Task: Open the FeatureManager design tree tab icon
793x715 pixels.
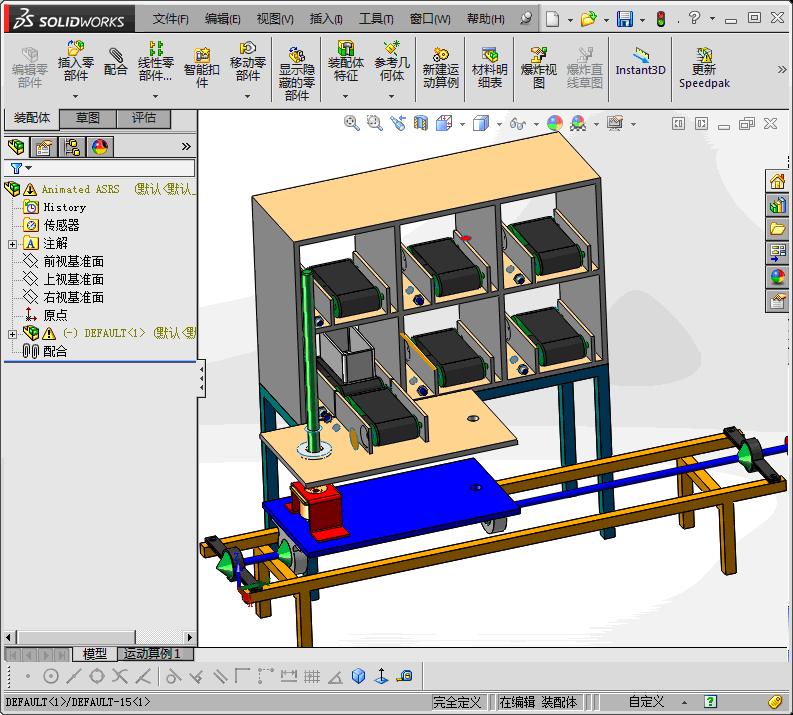Action: point(16,147)
